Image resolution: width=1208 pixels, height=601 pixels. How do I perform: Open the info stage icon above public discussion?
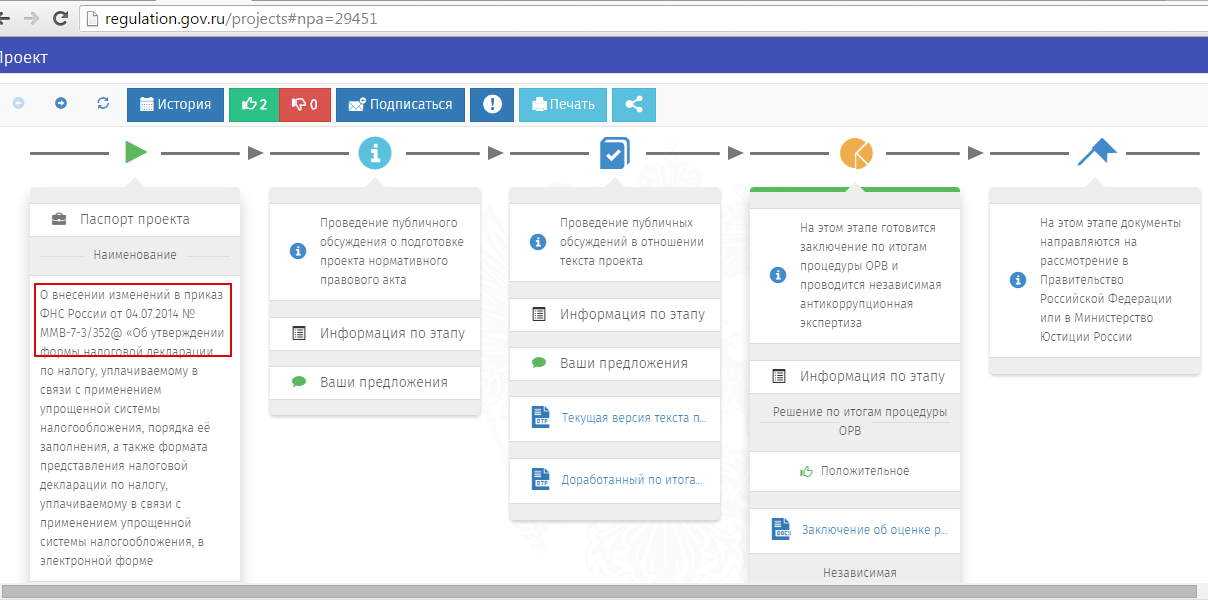(x=374, y=153)
